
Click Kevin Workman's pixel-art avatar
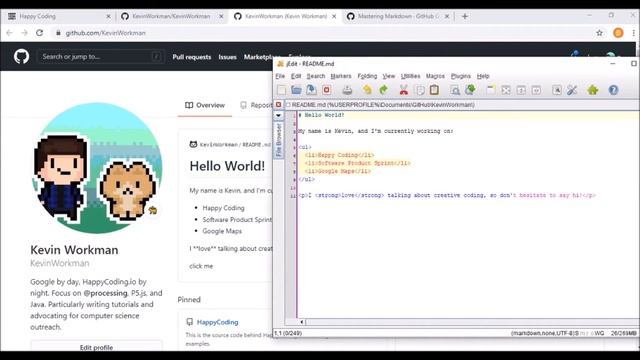pos(97,168)
